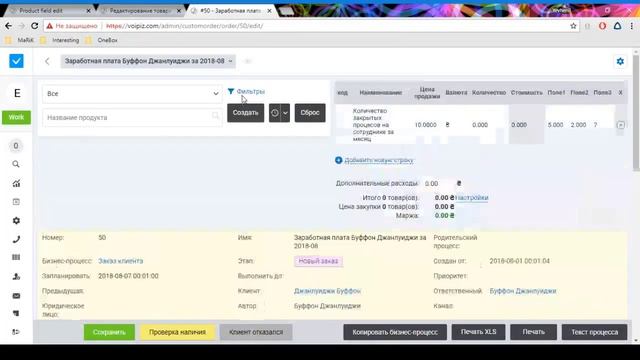Click the Поле2 value 2.000
Screen dimensions: 640x360
pos(578,125)
